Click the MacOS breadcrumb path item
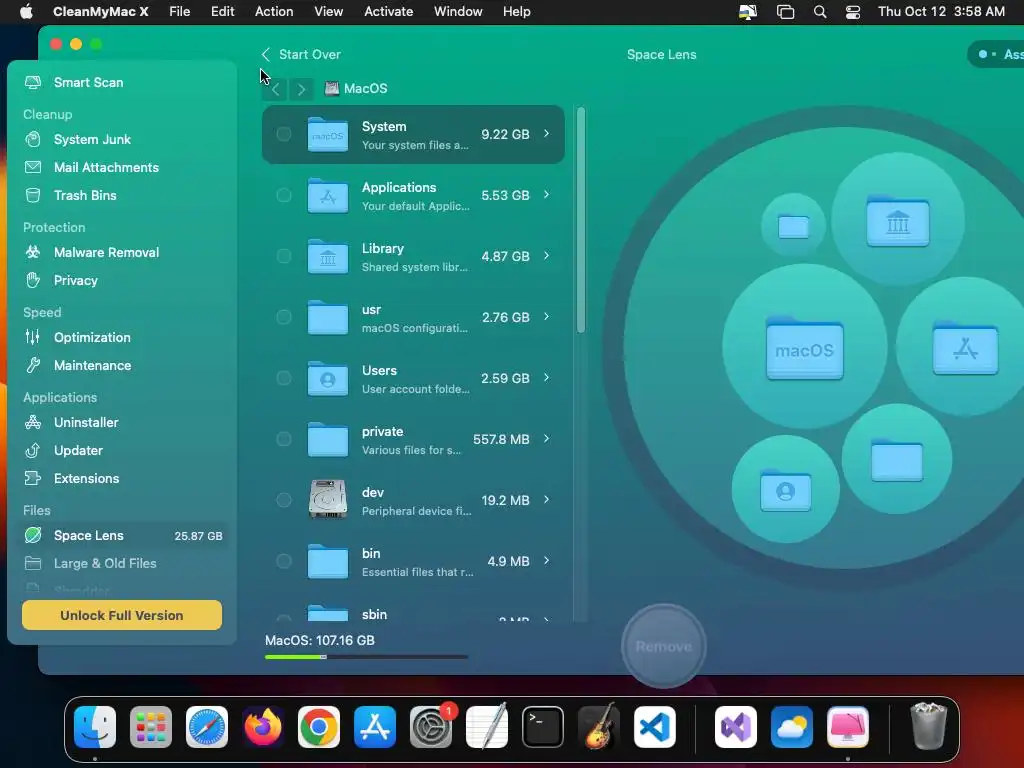 356,88
